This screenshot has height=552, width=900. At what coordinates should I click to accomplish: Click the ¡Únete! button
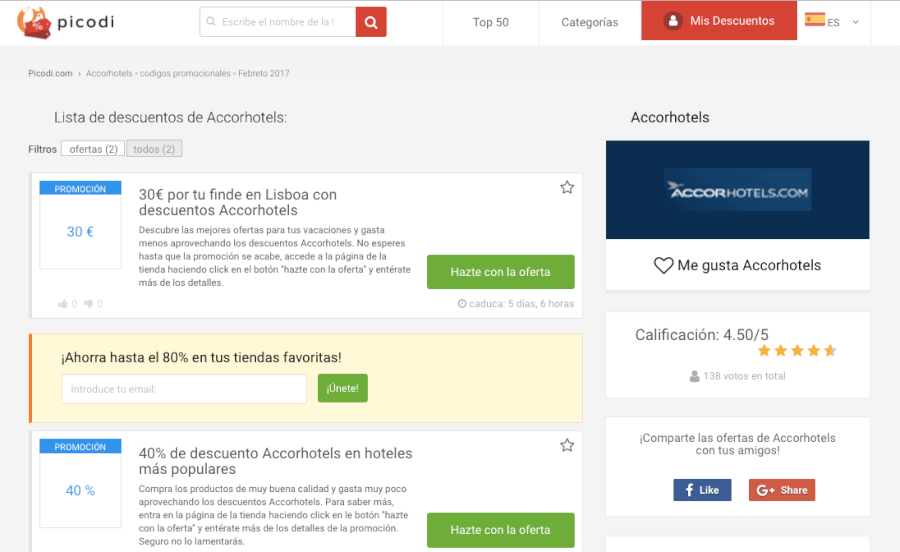coord(343,388)
